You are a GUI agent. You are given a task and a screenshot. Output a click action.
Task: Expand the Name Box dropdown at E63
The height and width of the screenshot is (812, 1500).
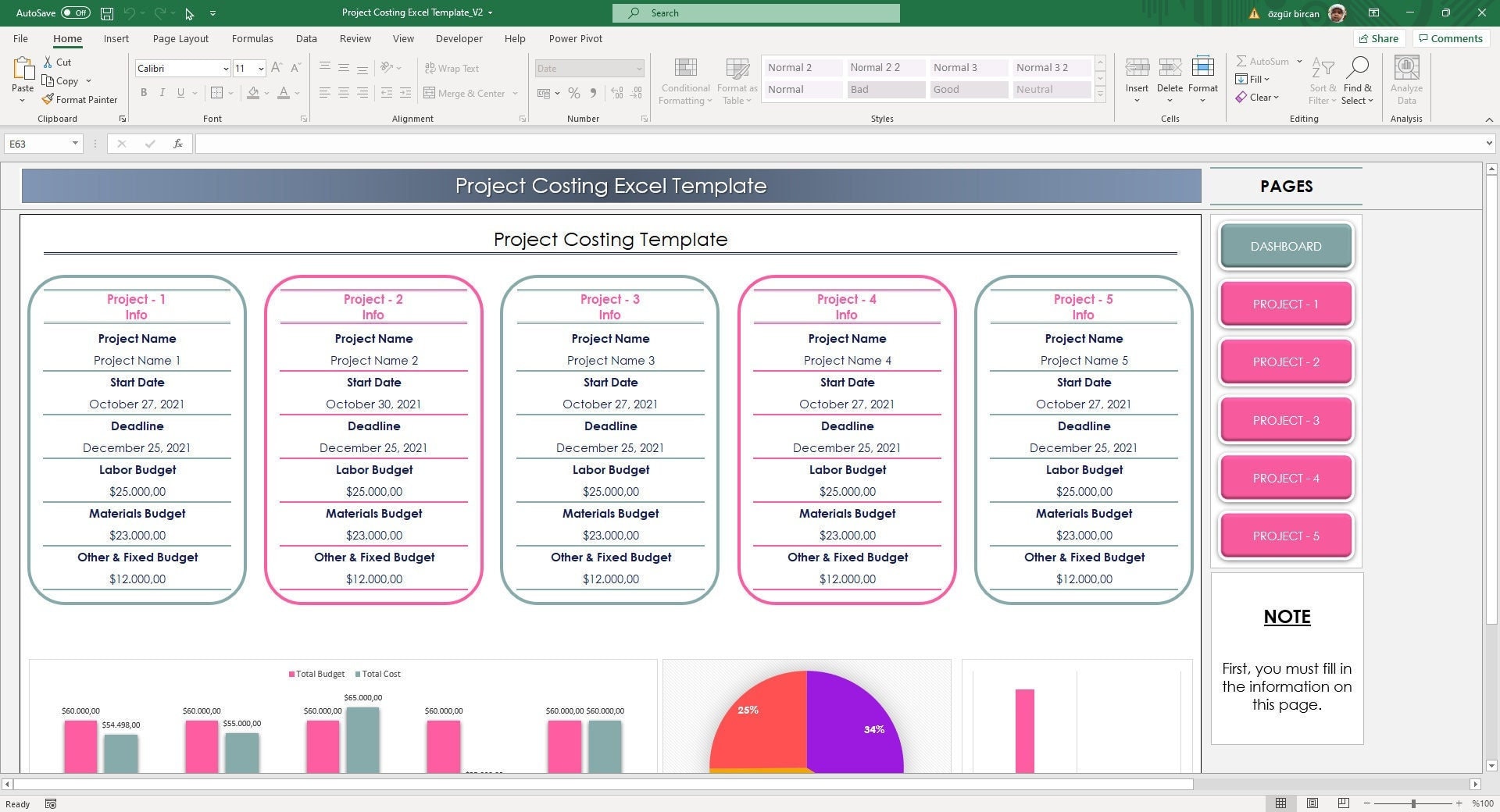coord(75,144)
